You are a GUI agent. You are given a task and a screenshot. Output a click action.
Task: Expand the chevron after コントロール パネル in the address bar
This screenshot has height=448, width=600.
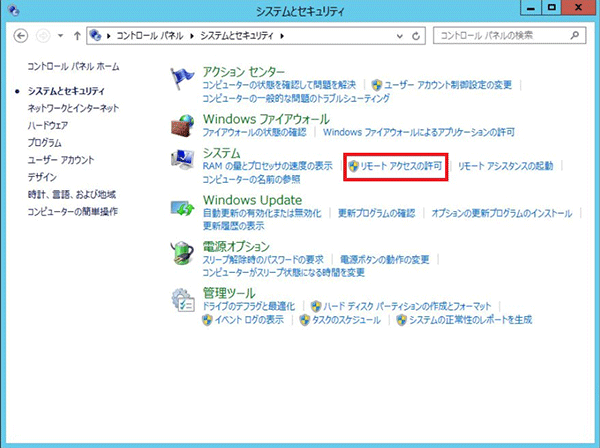click(x=192, y=36)
